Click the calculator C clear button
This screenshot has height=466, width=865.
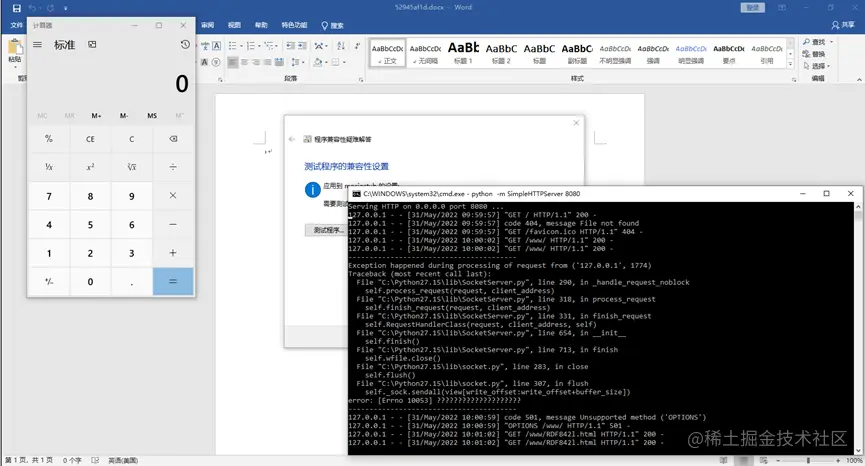(x=132, y=139)
